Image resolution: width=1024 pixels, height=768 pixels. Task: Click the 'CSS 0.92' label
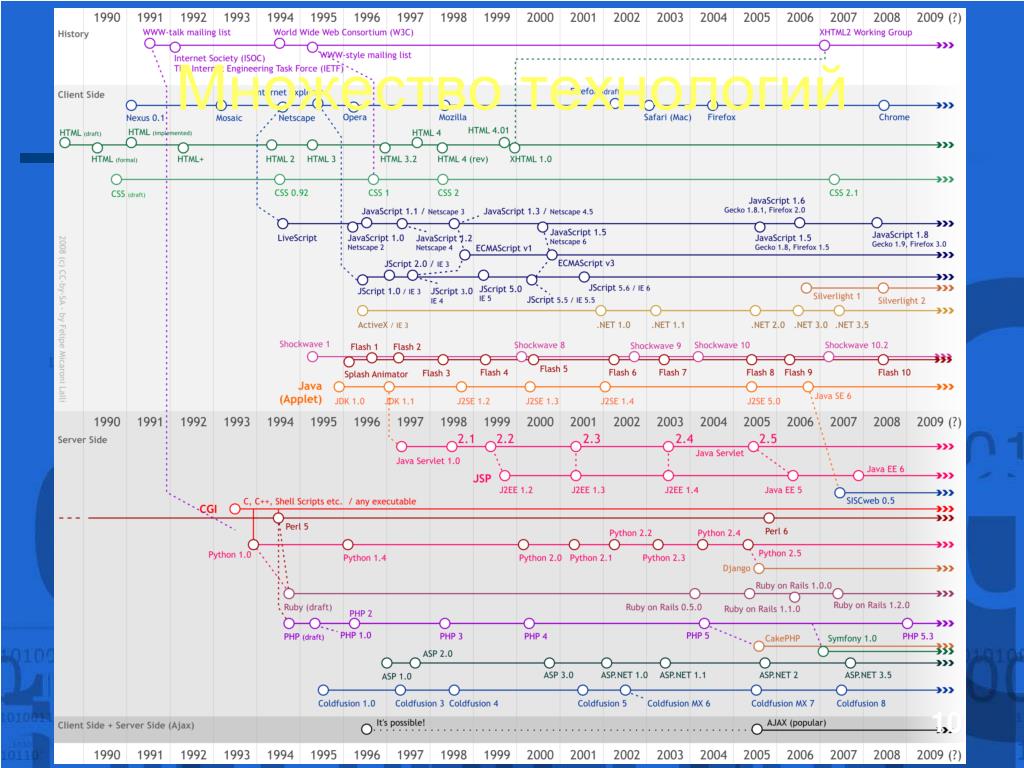[x=291, y=193]
